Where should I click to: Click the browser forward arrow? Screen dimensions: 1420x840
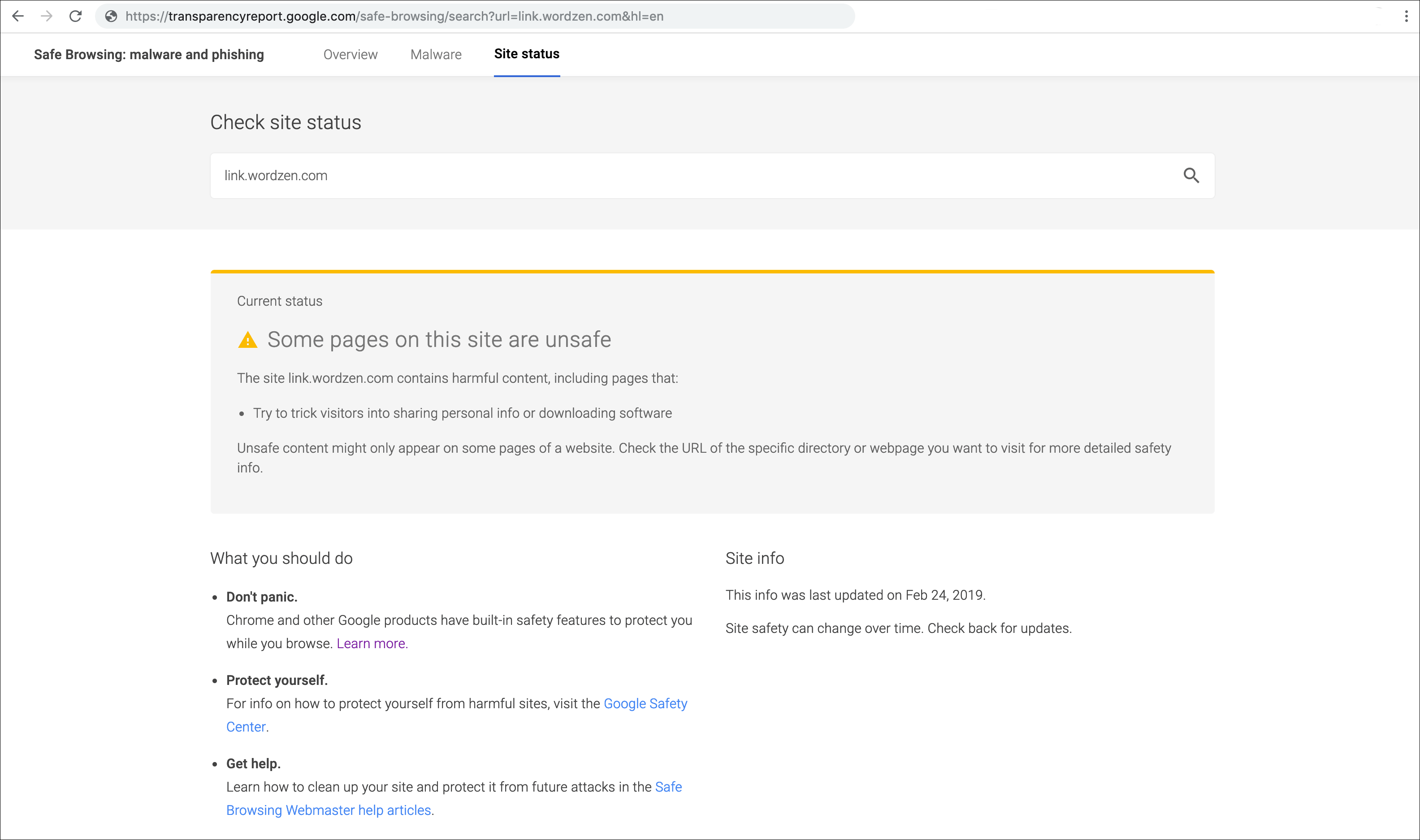click(47, 17)
